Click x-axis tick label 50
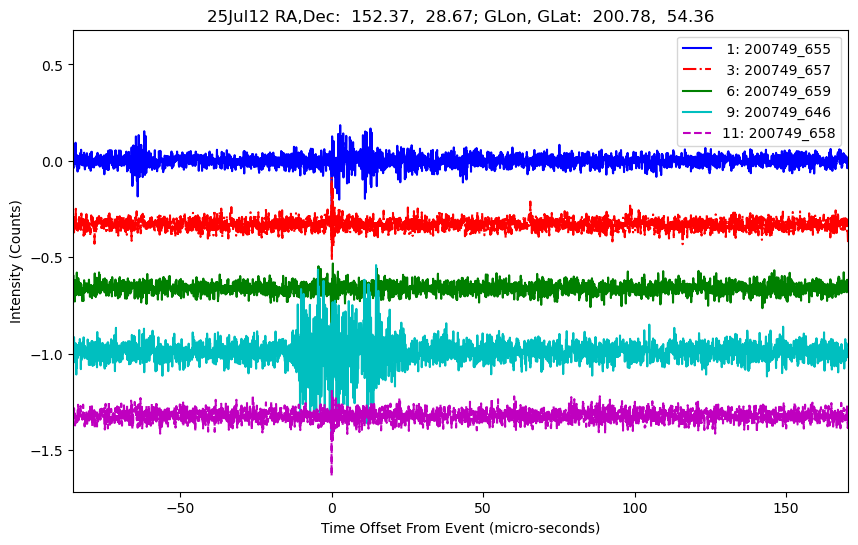Image resolution: width=858 pixels, height=545 pixels. (x=483, y=508)
